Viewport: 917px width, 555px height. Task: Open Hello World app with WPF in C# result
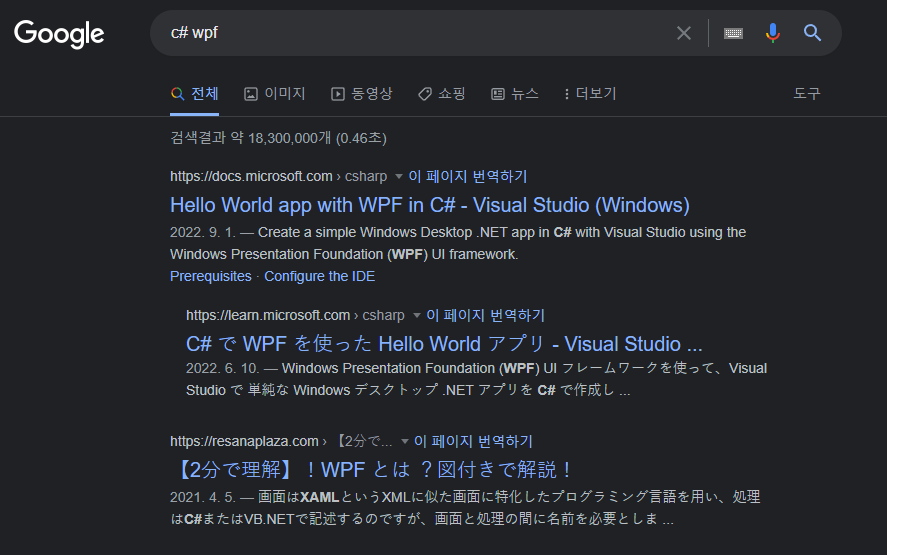[430, 205]
